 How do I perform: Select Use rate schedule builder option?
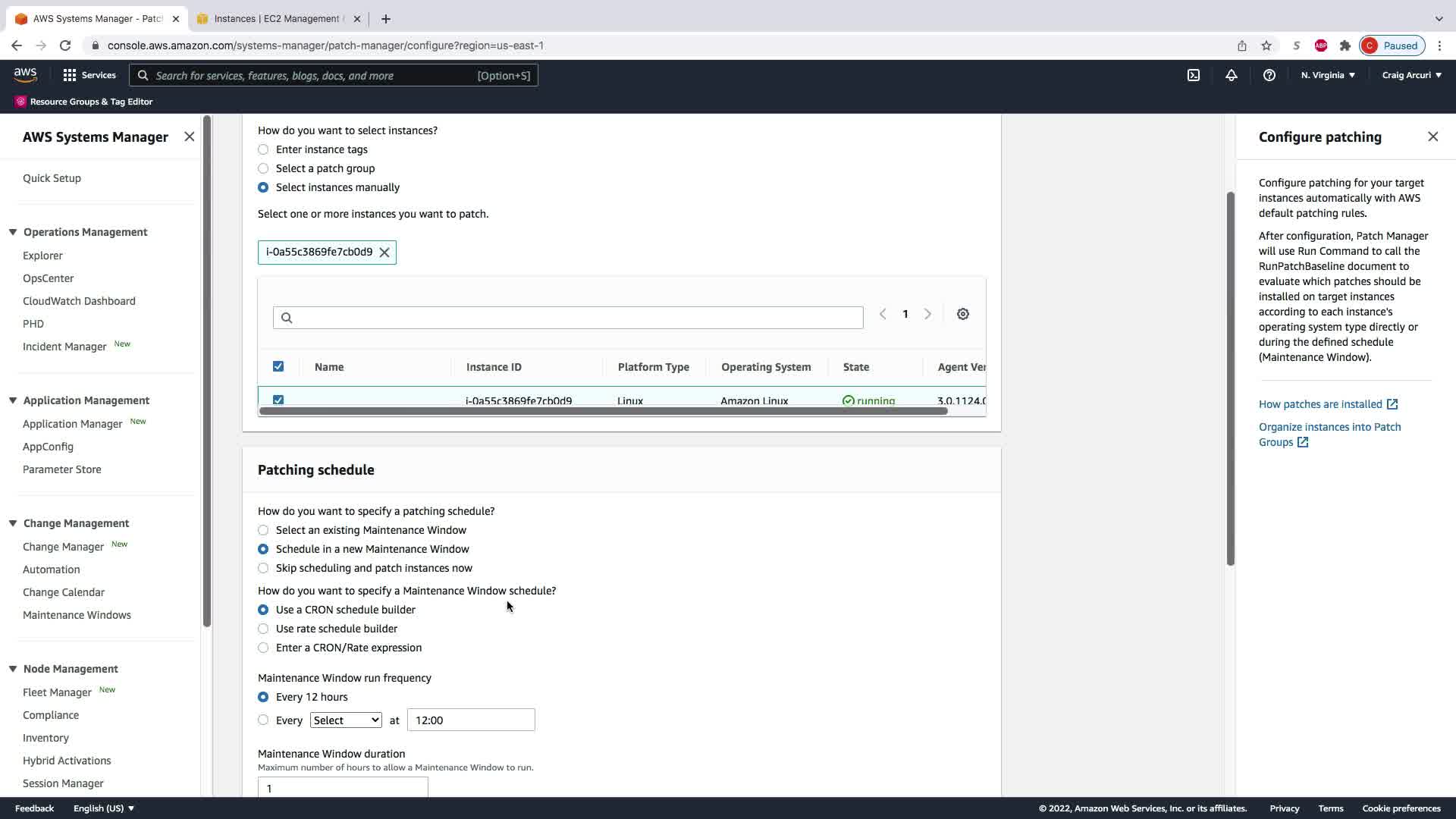coord(263,629)
